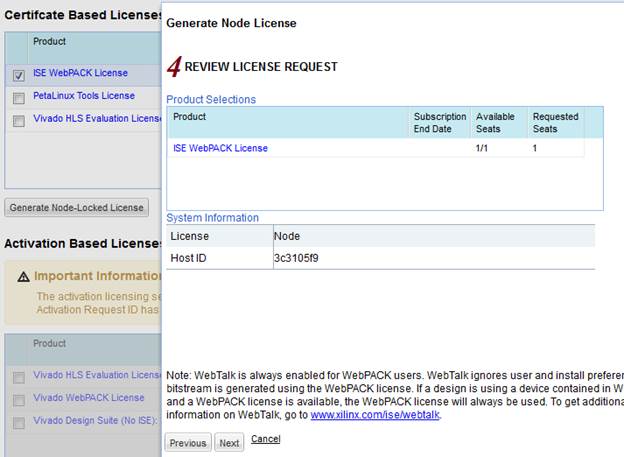Check the PetaLinux Tools License checkbox
Image resolution: width=624 pixels, height=457 pixels.
pyautogui.click(x=19, y=98)
